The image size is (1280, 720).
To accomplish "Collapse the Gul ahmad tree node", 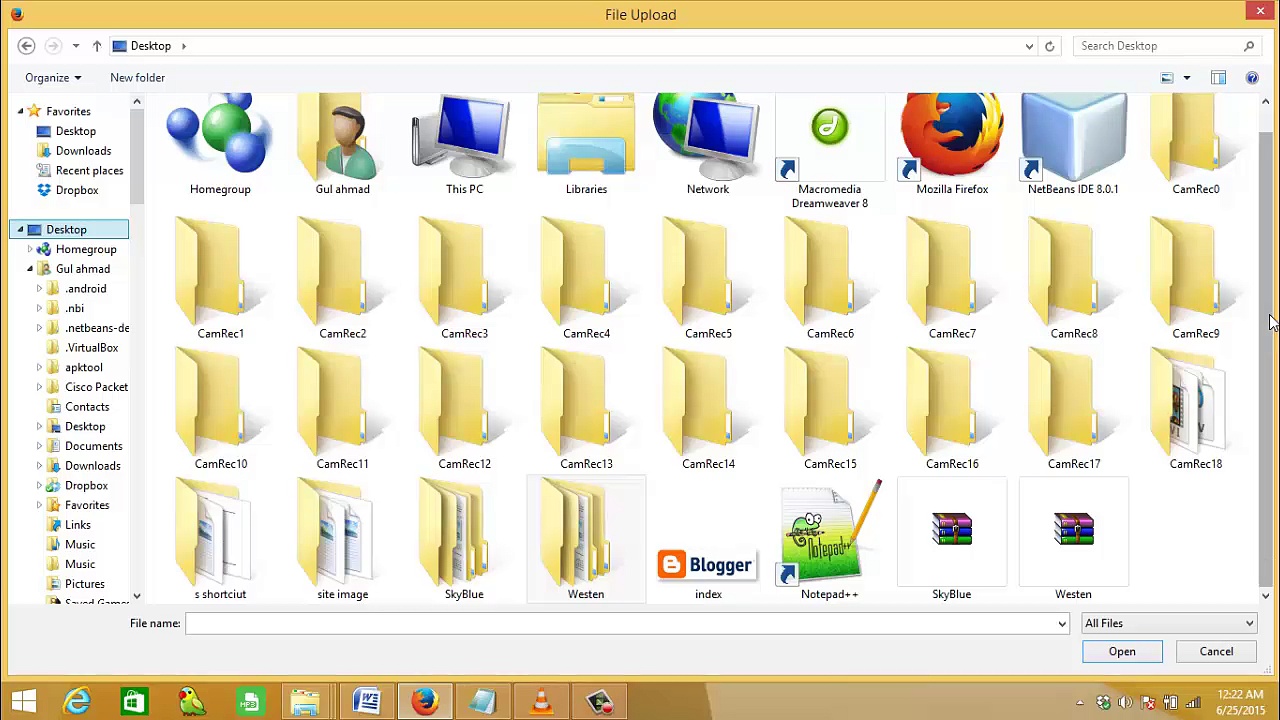I will click(30, 269).
